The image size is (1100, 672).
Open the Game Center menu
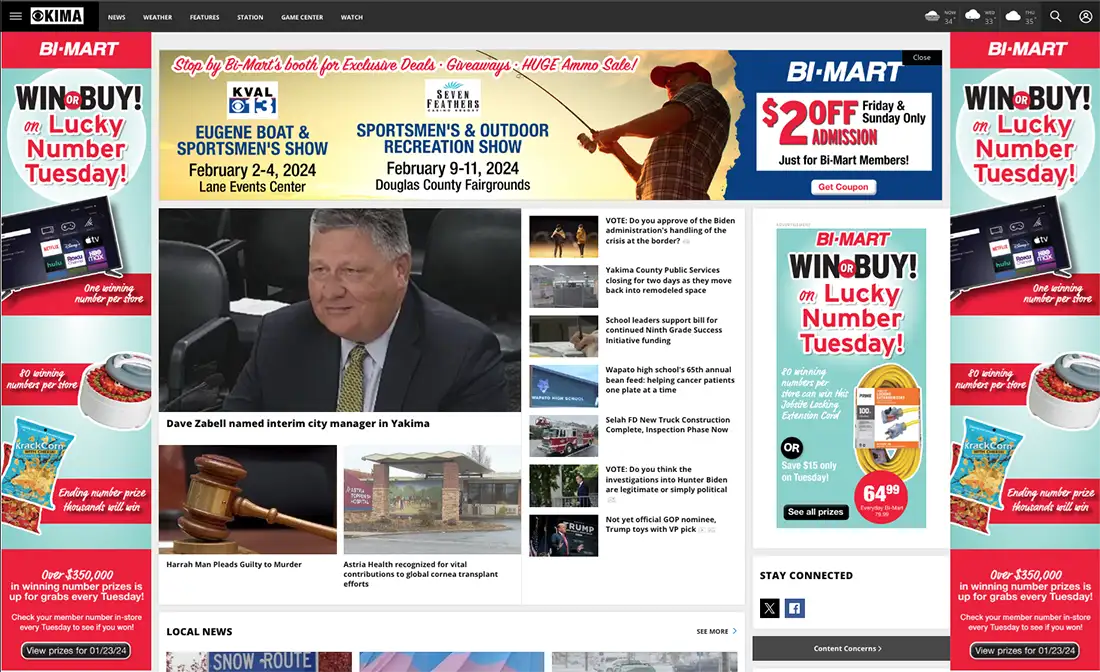pyautogui.click(x=302, y=17)
